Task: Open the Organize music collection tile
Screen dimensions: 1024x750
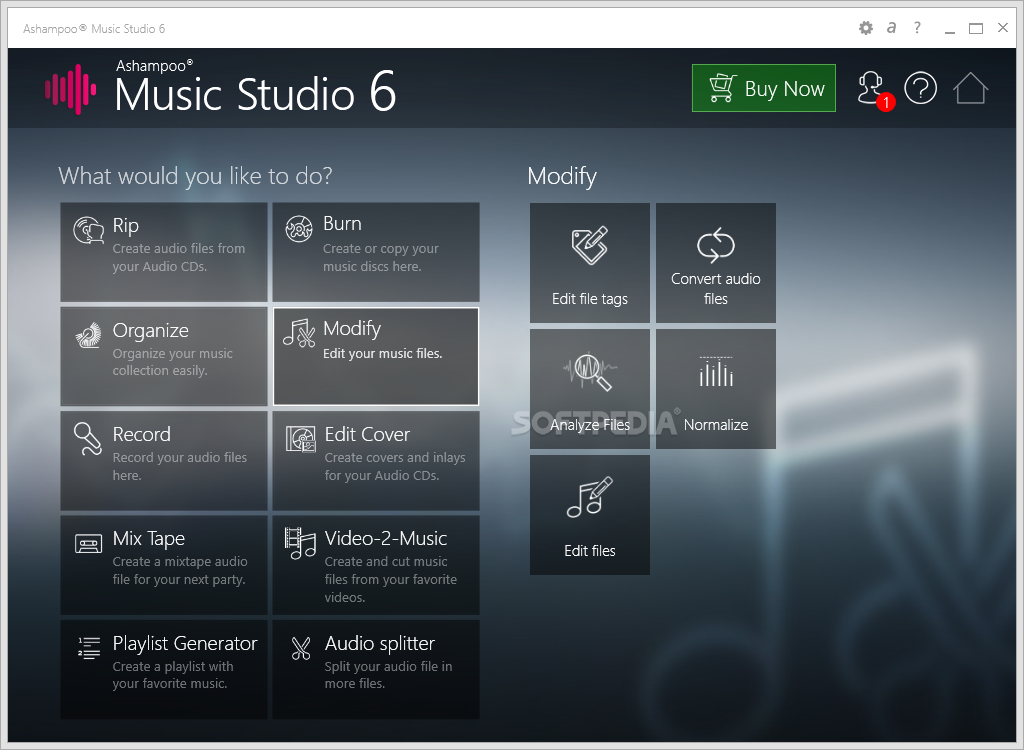Action: 164,356
